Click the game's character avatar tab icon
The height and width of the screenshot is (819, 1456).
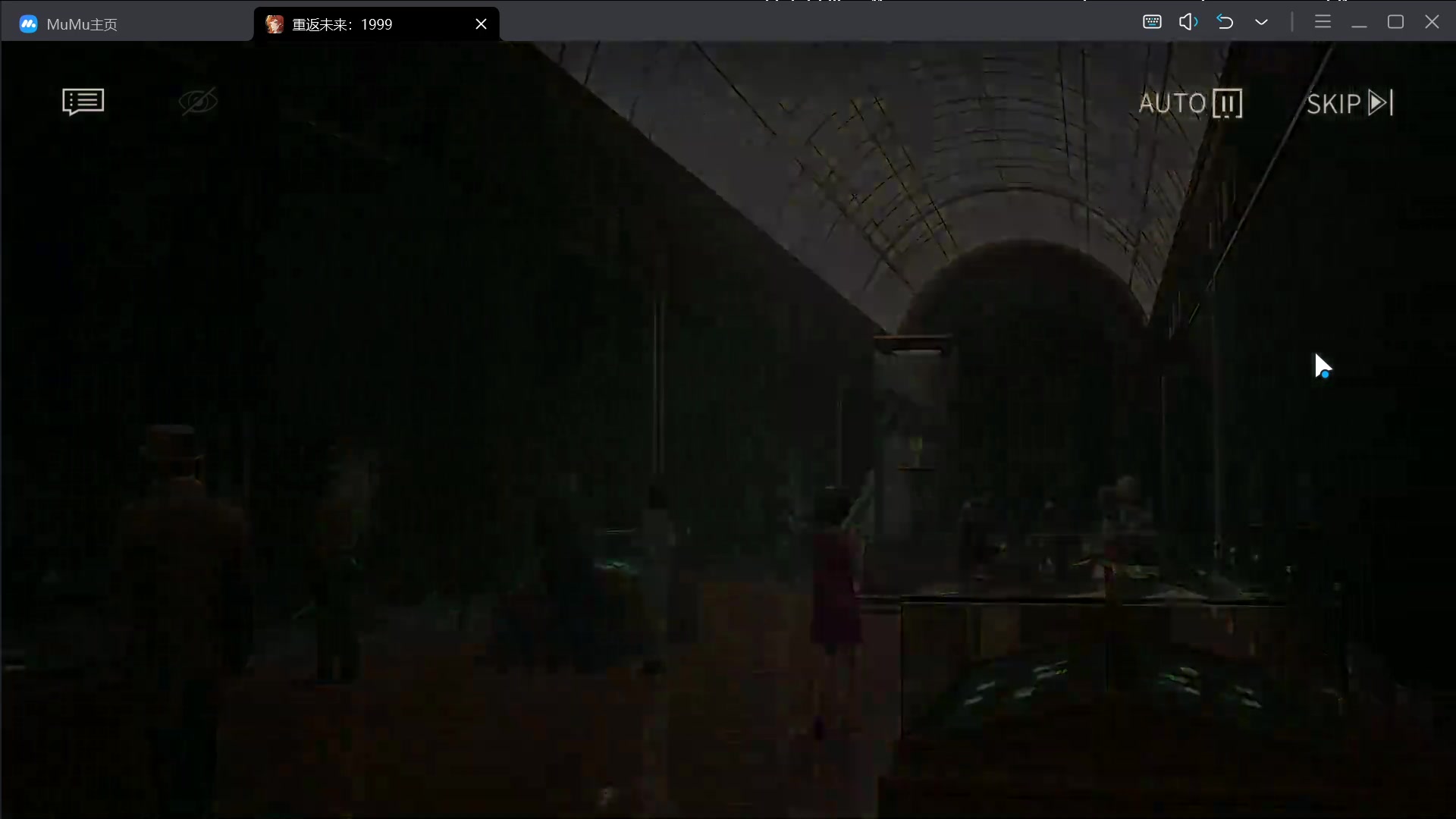275,24
